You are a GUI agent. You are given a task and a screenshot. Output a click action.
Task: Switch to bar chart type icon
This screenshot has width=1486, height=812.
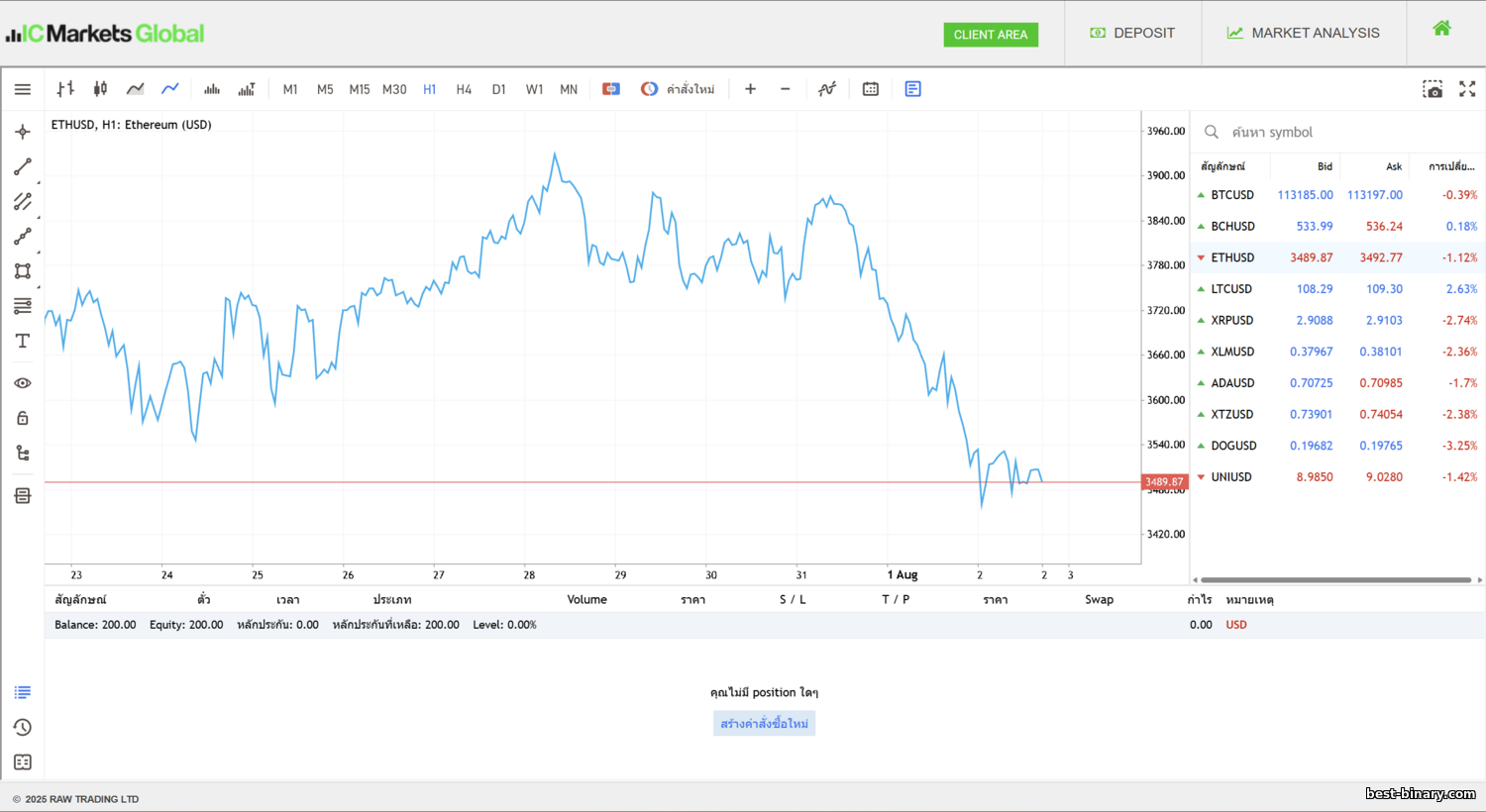[x=65, y=89]
